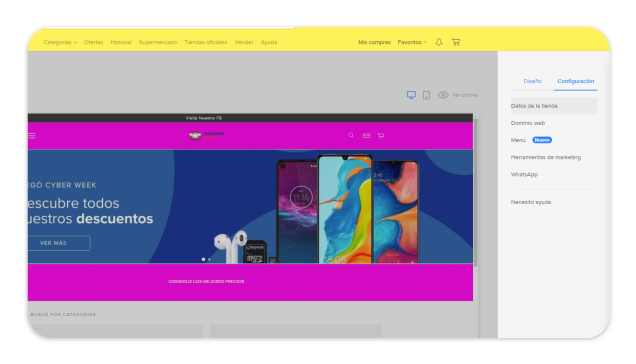
Task: Open the notifications bell icon
Action: coord(438,42)
